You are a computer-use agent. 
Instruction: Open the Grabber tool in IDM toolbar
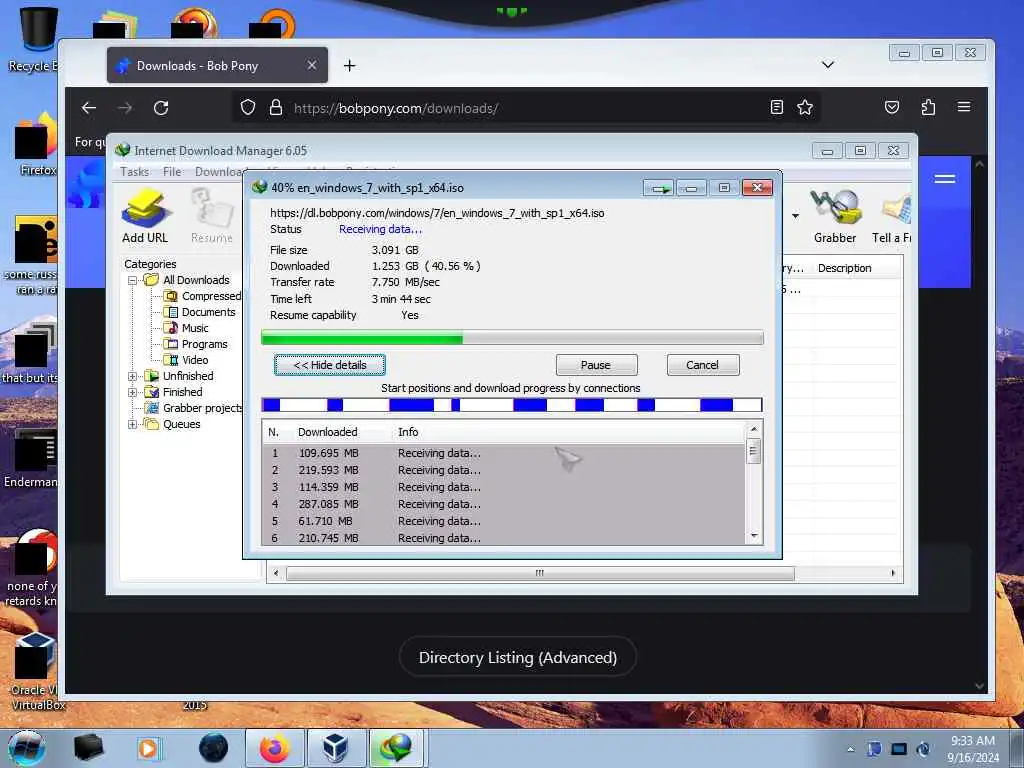[835, 216]
